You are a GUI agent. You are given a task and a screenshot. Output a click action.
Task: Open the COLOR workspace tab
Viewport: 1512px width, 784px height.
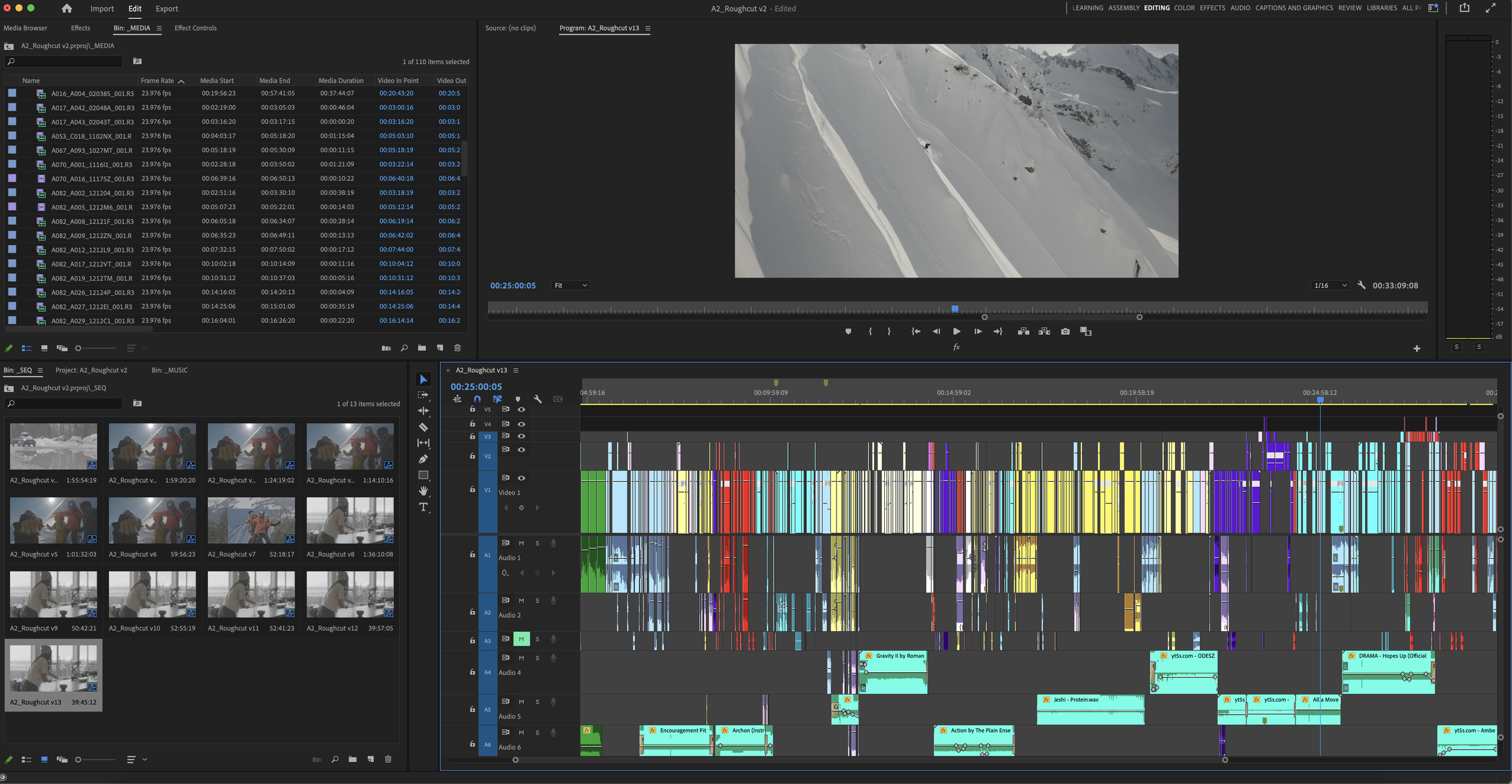click(1184, 8)
